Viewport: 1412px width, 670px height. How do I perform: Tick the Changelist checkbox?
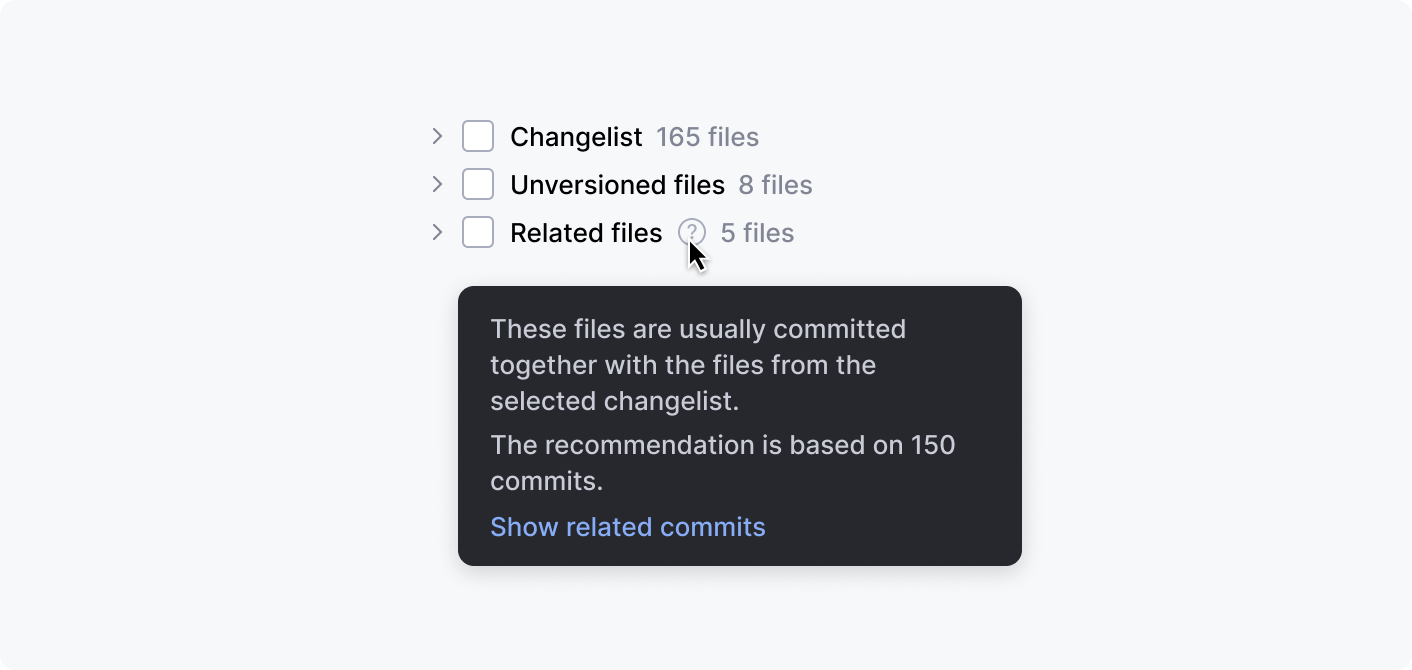click(x=478, y=136)
